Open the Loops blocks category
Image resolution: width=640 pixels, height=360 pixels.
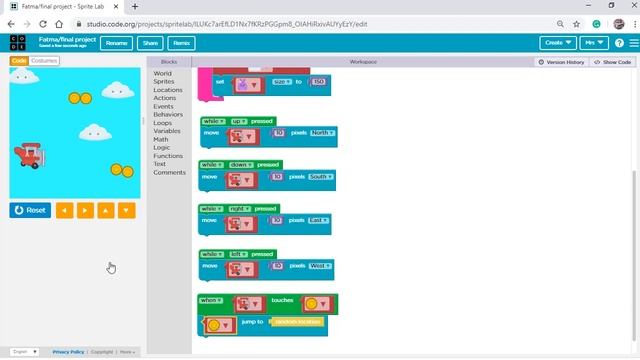coord(162,123)
